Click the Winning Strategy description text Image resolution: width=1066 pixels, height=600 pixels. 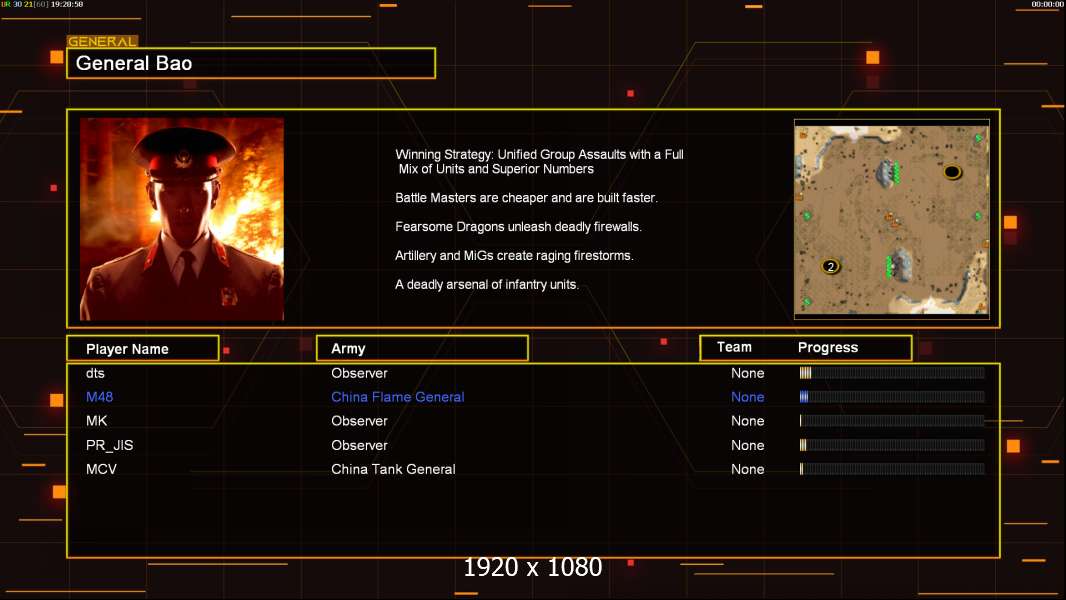tap(539, 162)
